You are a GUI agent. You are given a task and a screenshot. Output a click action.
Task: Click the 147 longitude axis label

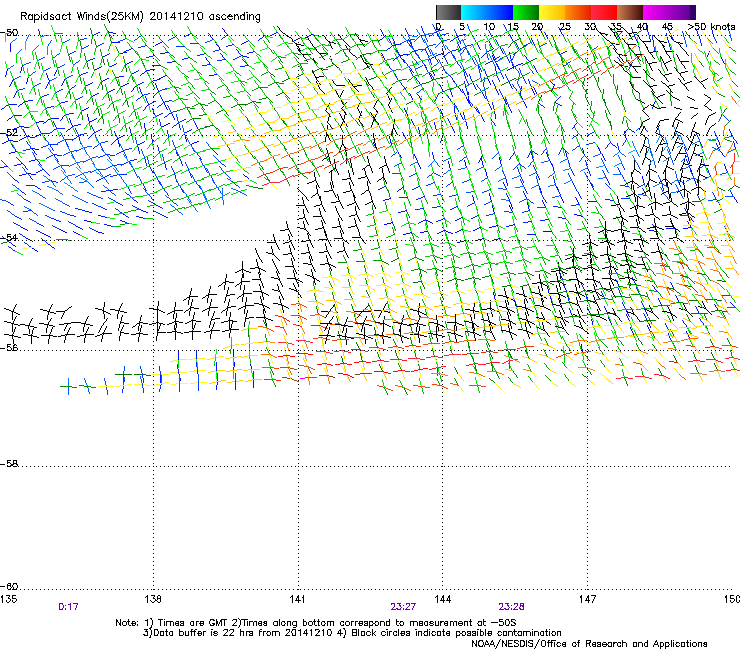point(588,599)
